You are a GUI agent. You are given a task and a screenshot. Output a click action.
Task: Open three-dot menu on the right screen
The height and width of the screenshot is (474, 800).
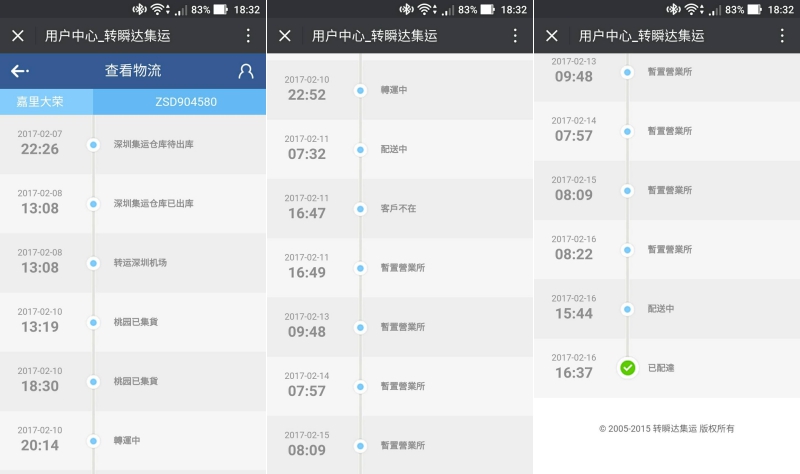[782, 36]
